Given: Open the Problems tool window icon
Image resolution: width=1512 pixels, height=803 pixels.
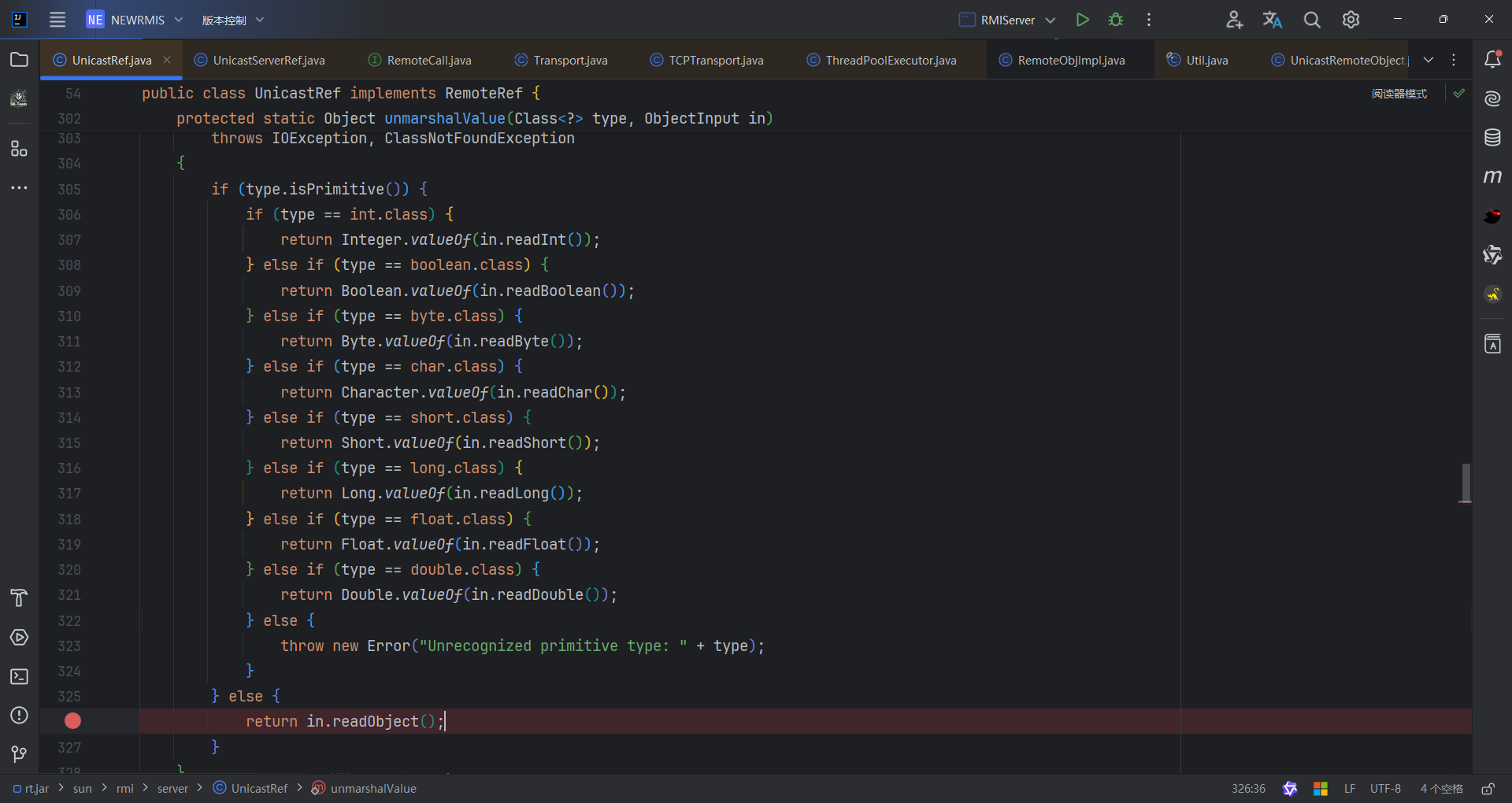Looking at the screenshot, I should pos(19,716).
